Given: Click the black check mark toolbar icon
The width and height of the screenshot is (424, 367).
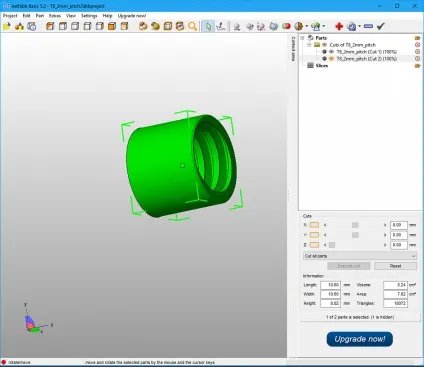Looking at the screenshot, I should click(x=381, y=26).
